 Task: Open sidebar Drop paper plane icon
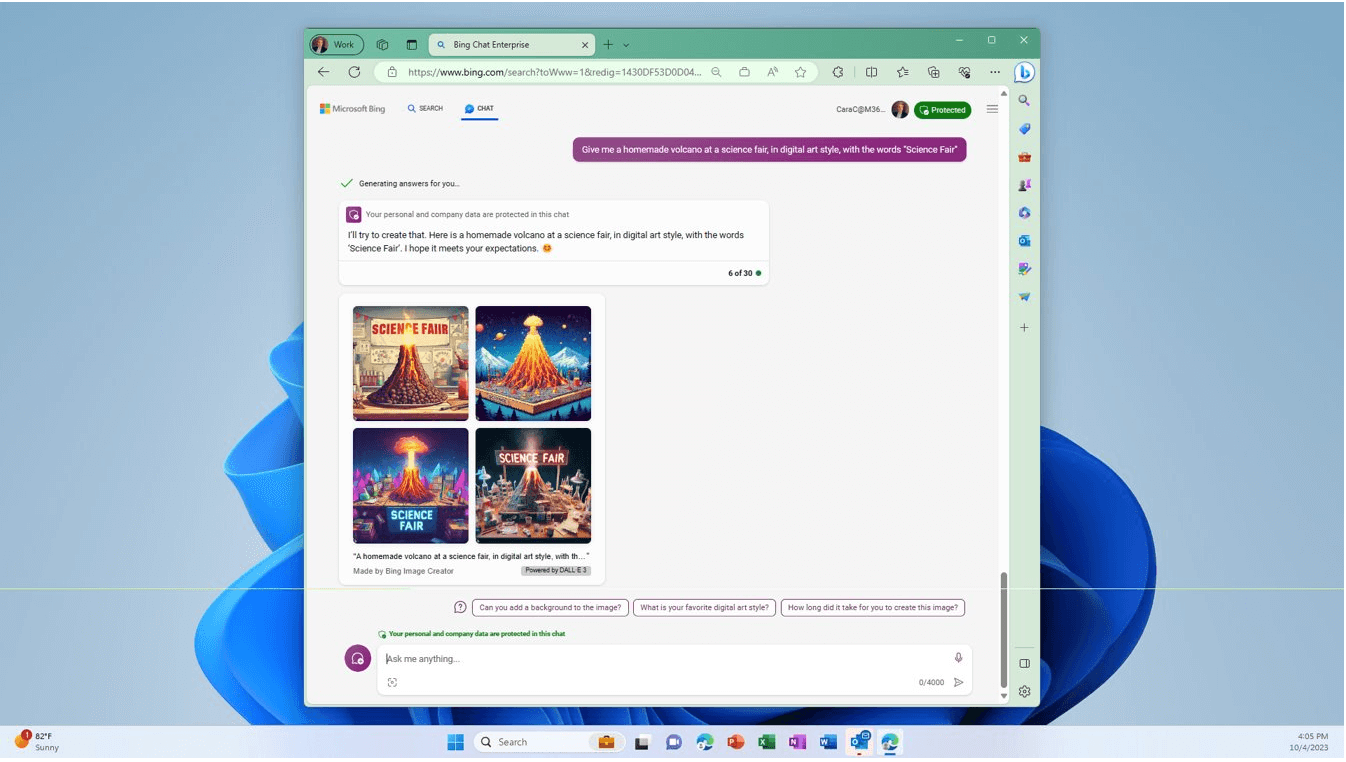tap(1024, 297)
